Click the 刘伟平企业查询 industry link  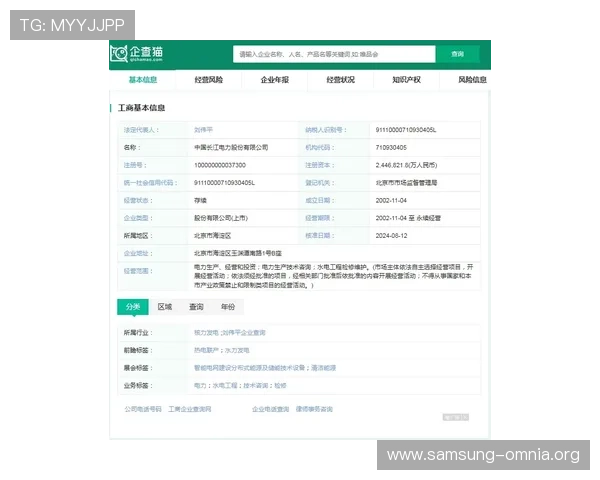tap(244, 332)
